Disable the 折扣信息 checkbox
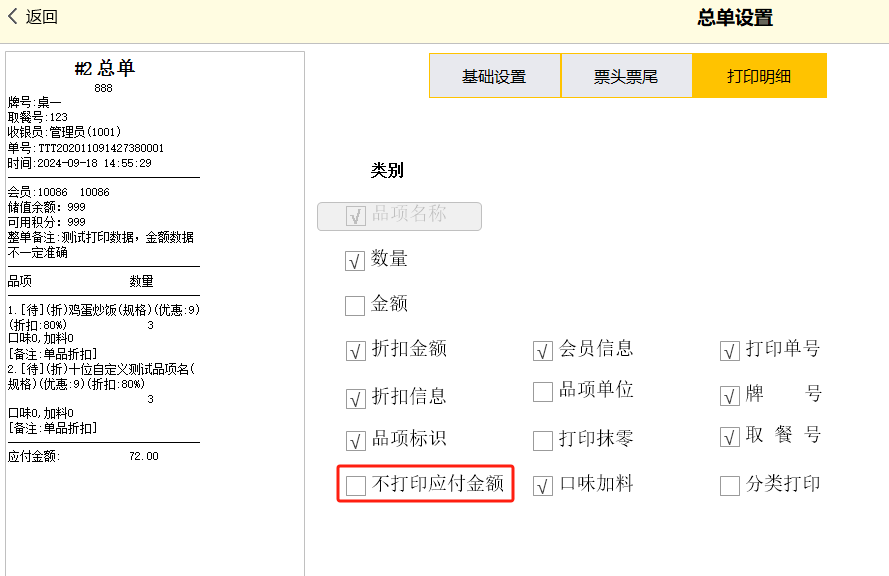 click(x=355, y=399)
